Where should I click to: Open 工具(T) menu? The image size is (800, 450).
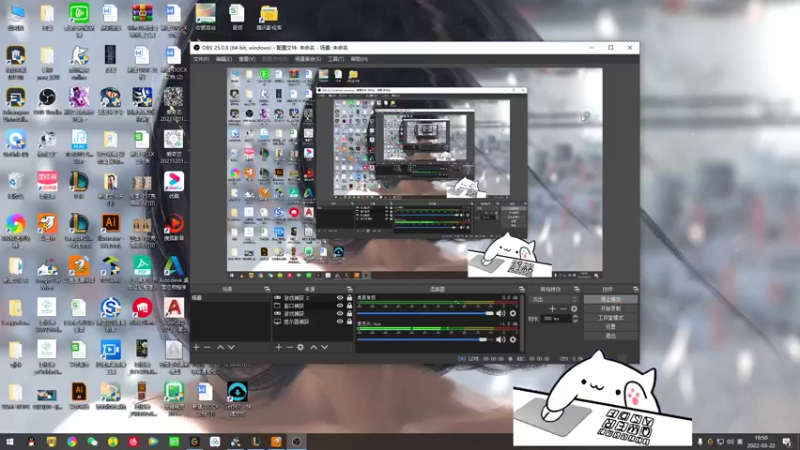coord(336,59)
